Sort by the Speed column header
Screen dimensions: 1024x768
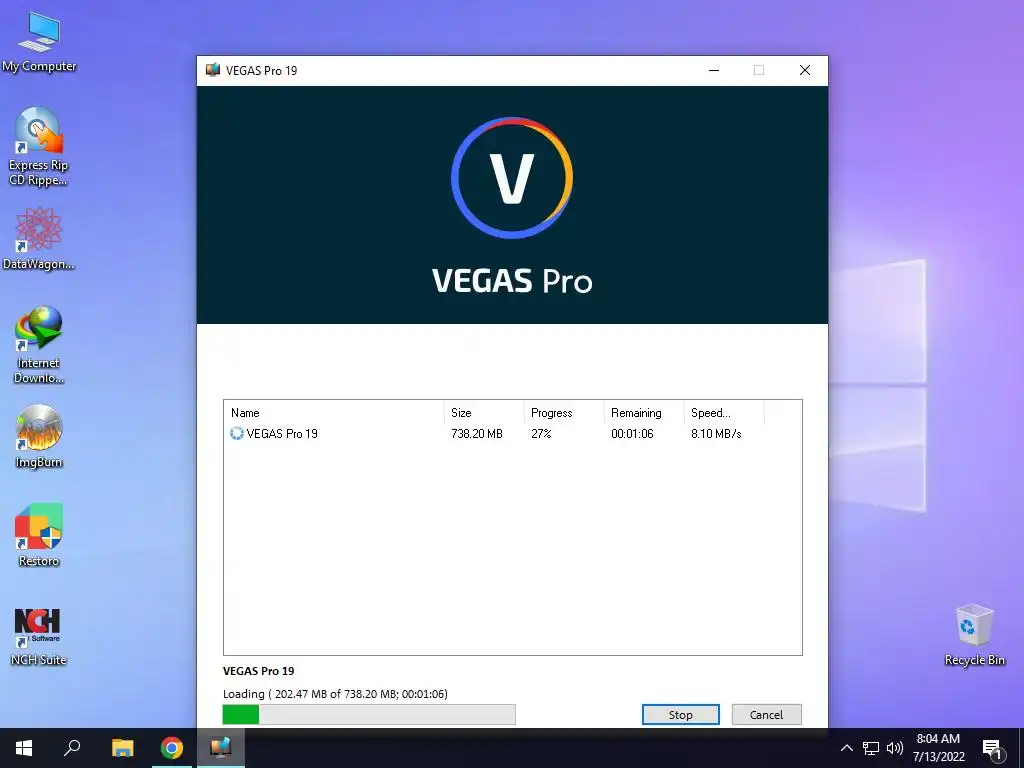(x=724, y=413)
